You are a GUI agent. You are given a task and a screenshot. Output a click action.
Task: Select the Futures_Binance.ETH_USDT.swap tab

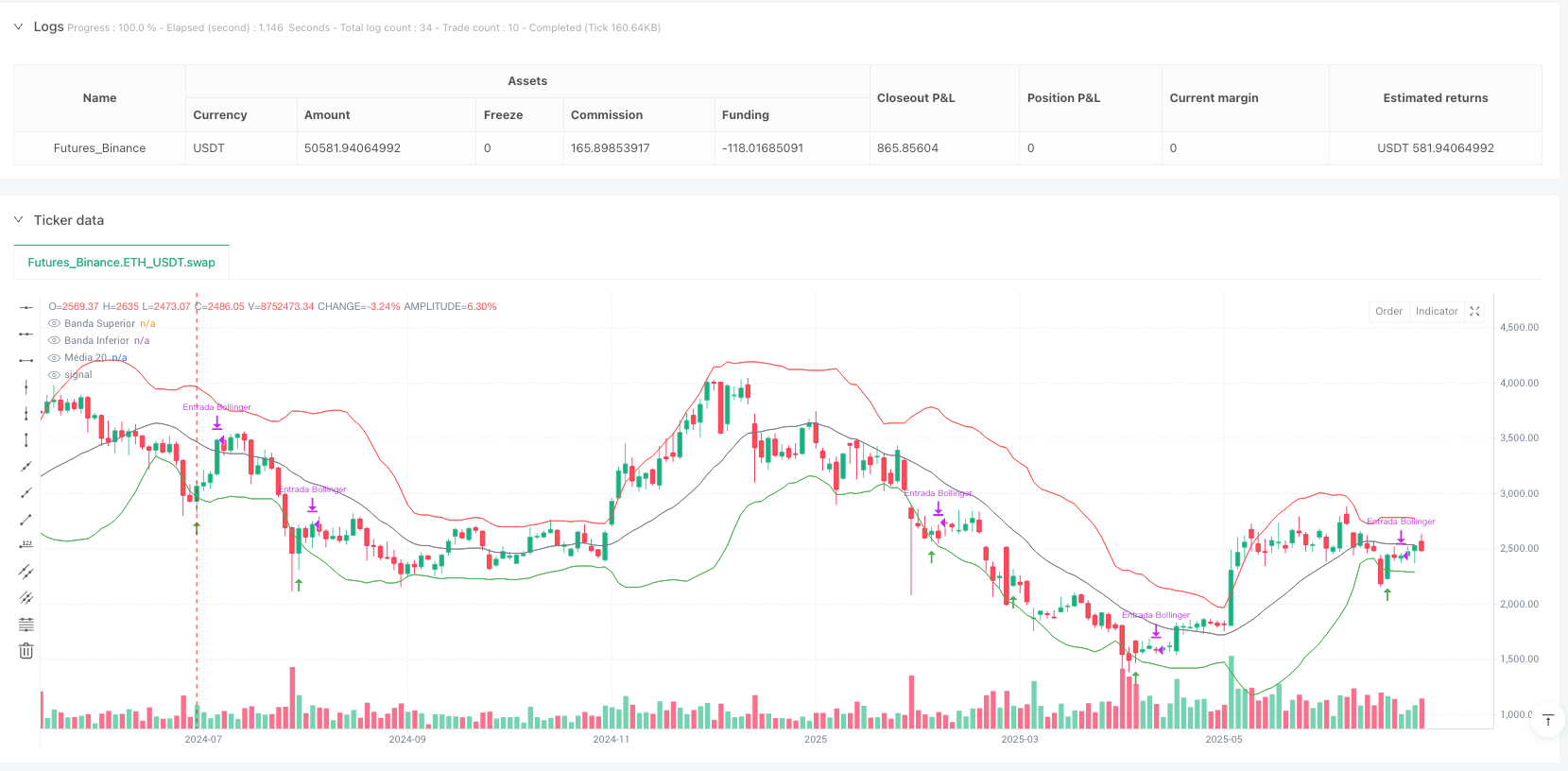(x=122, y=263)
